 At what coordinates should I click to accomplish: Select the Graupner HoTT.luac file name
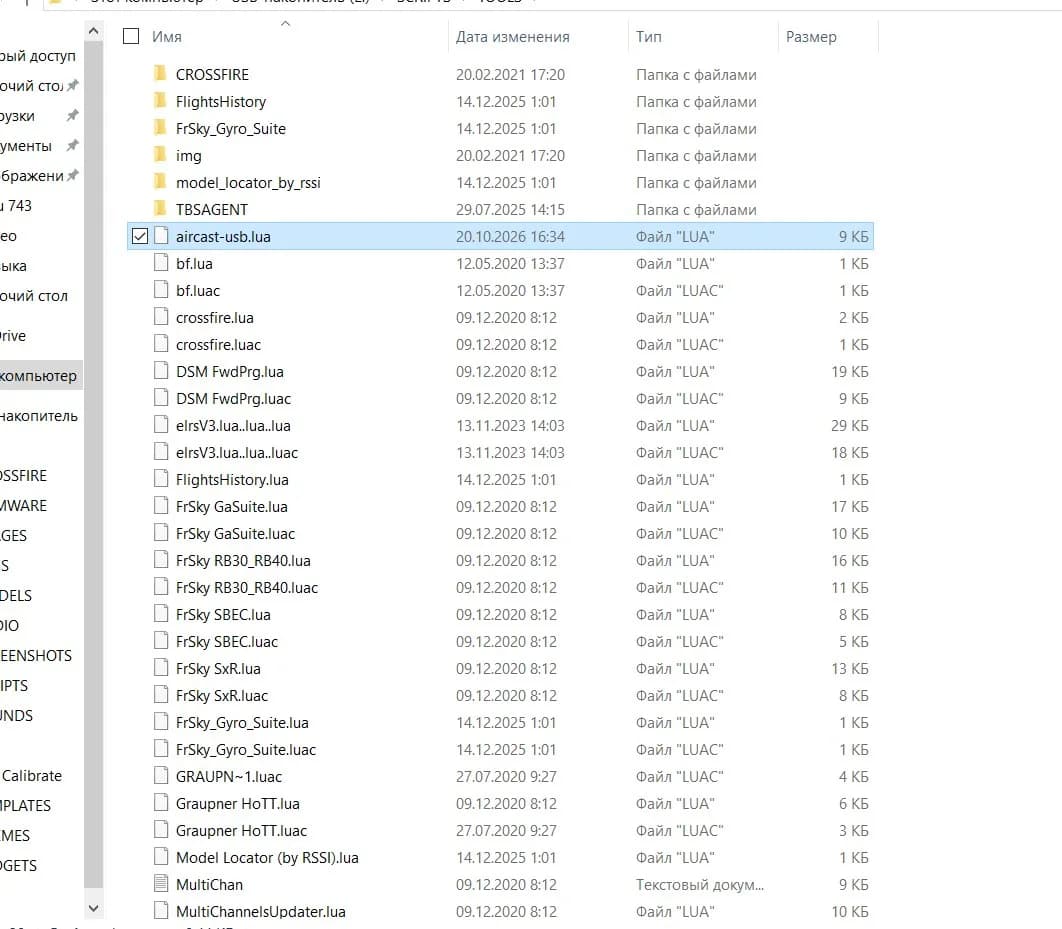[x=241, y=831]
